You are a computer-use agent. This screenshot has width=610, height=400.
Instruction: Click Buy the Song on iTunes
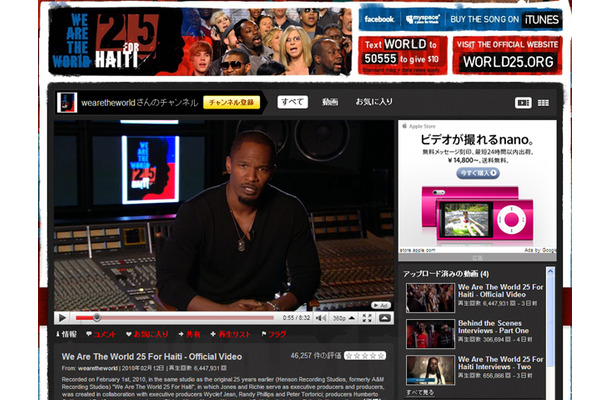(x=505, y=19)
